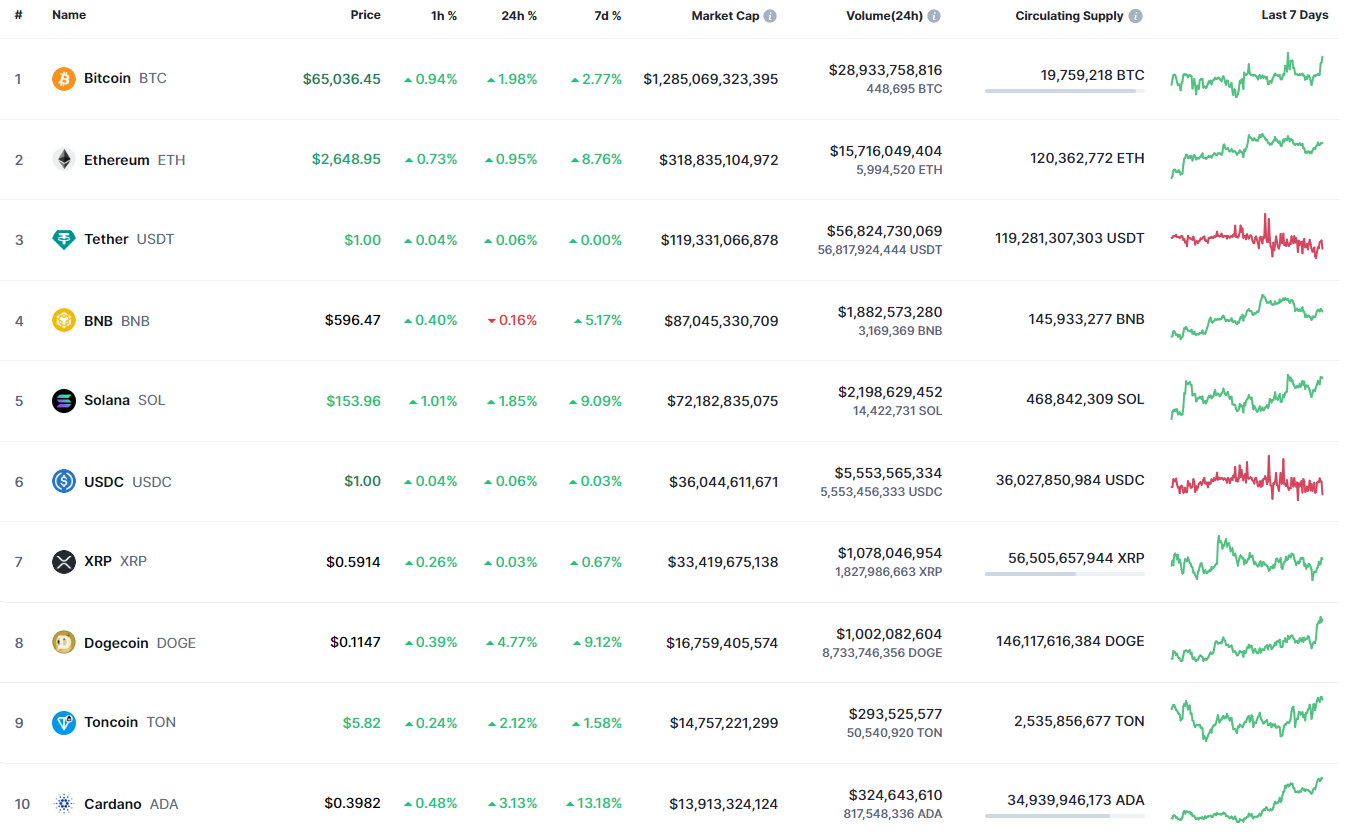This screenshot has width=1360, height=835.
Task: Open Ethereum's last 7 days chart
Action: pyautogui.click(x=1247, y=156)
